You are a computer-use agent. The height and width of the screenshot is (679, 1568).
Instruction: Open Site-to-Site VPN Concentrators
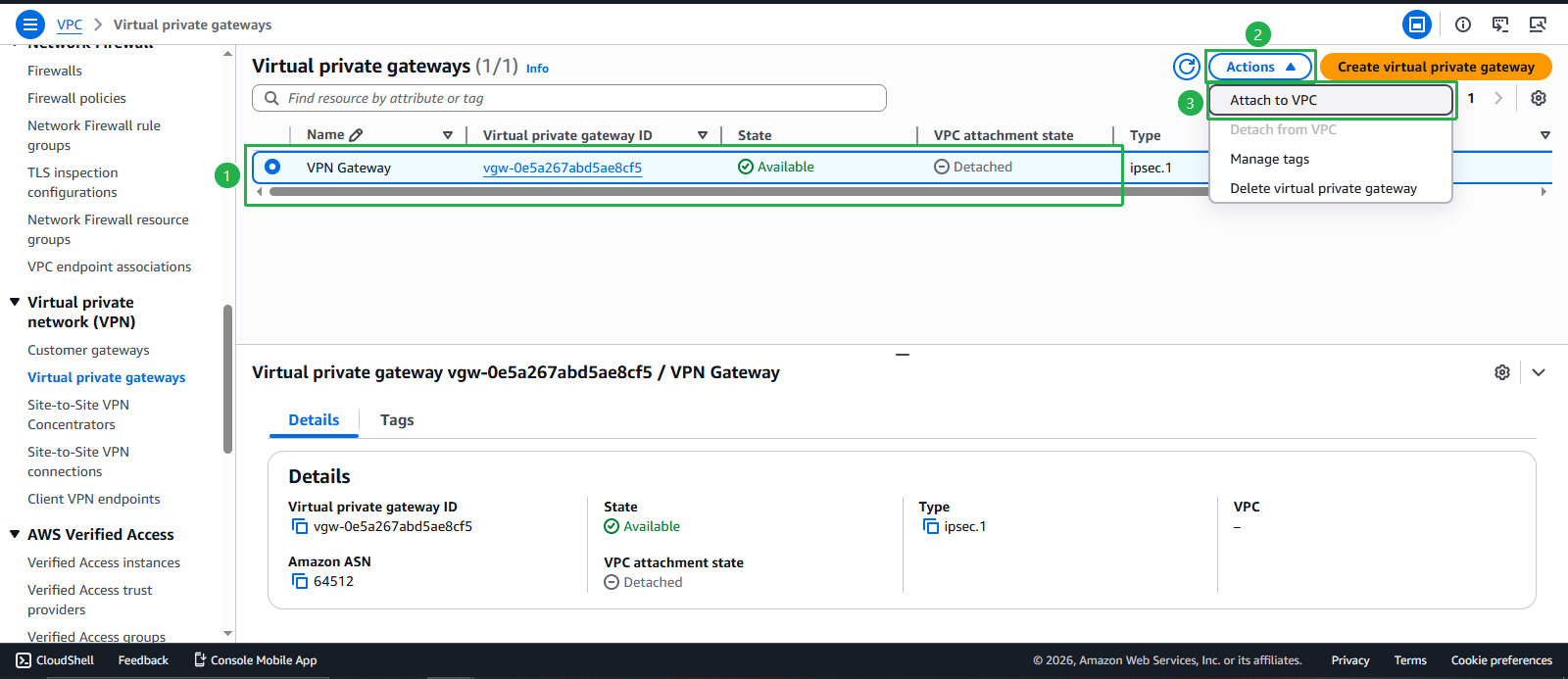tap(78, 414)
